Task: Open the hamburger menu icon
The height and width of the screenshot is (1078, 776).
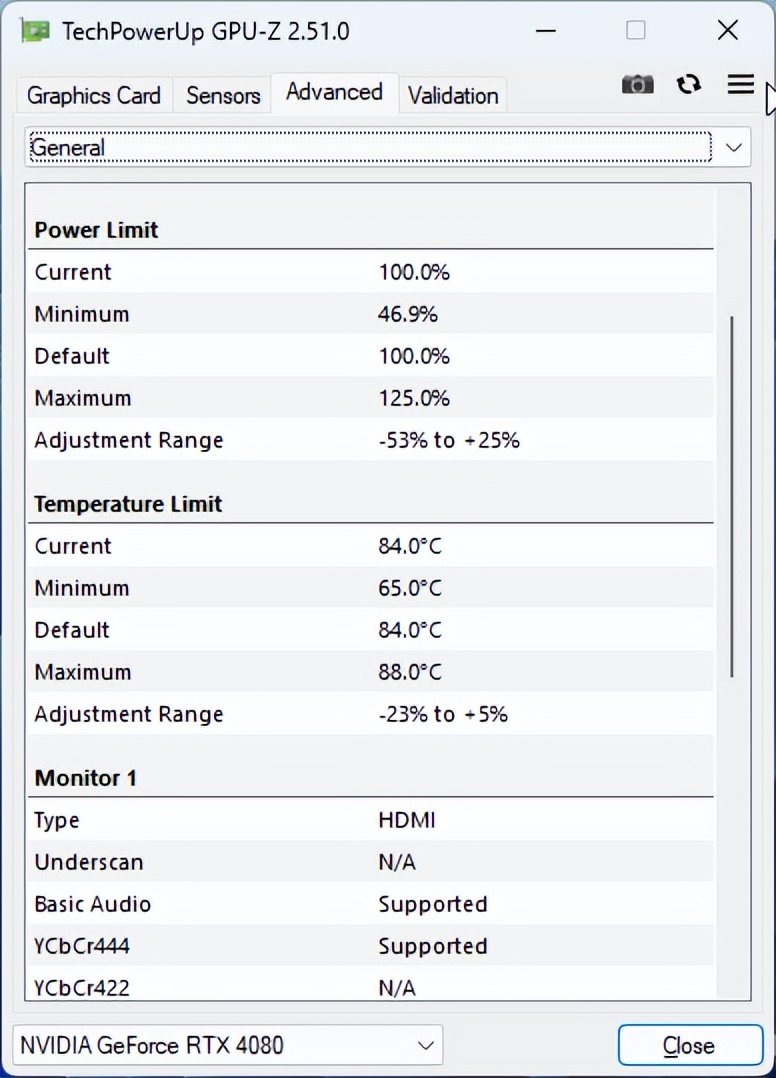Action: (741, 84)
